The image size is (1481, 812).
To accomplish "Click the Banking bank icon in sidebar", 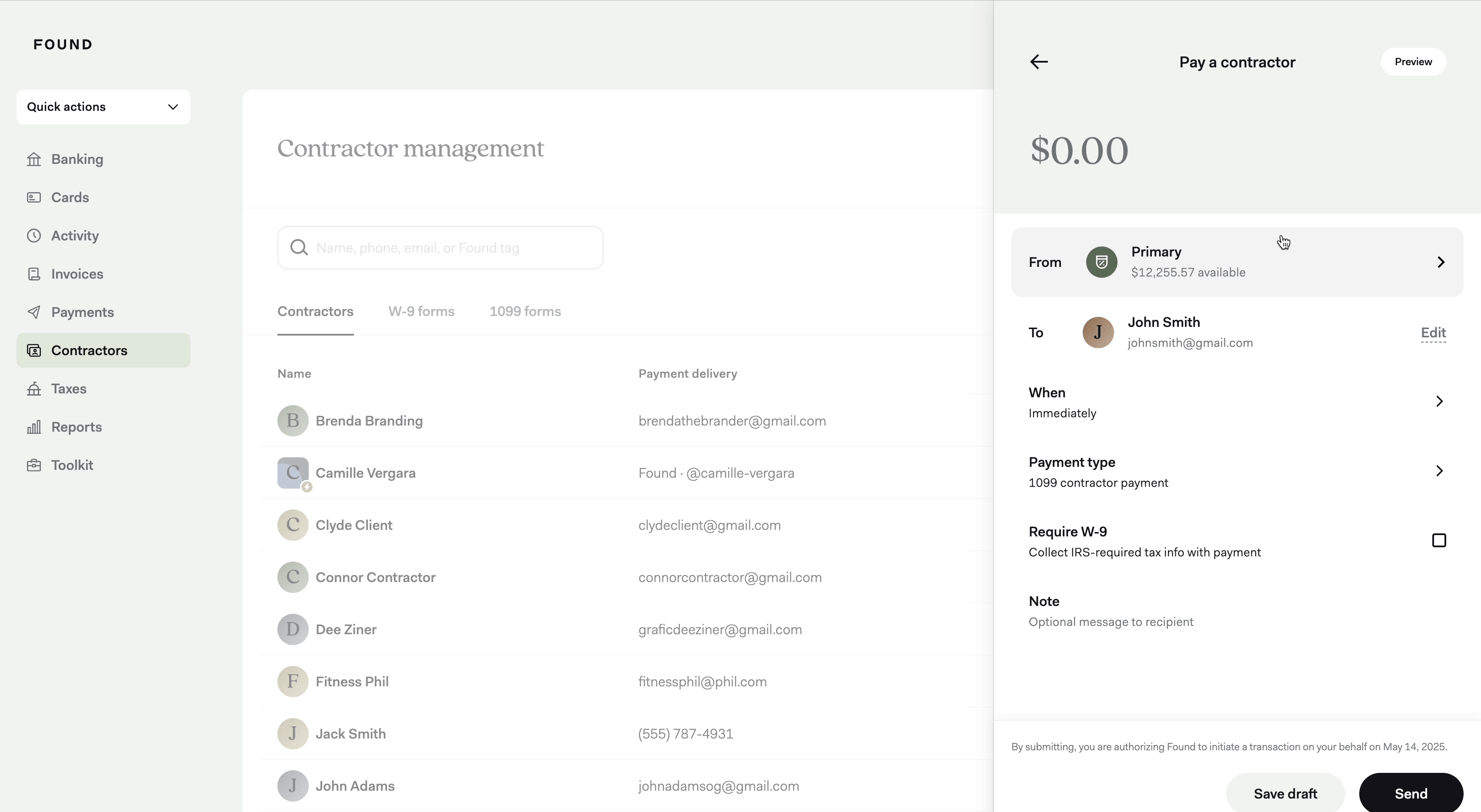I will pyautogui.click(x=34, y=159).
